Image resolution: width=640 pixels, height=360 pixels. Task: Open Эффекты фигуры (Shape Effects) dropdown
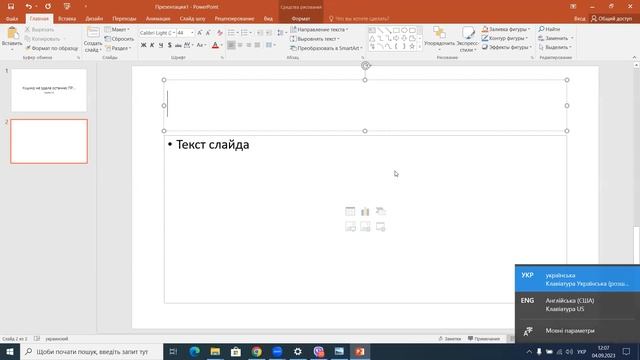click(507, 47)
